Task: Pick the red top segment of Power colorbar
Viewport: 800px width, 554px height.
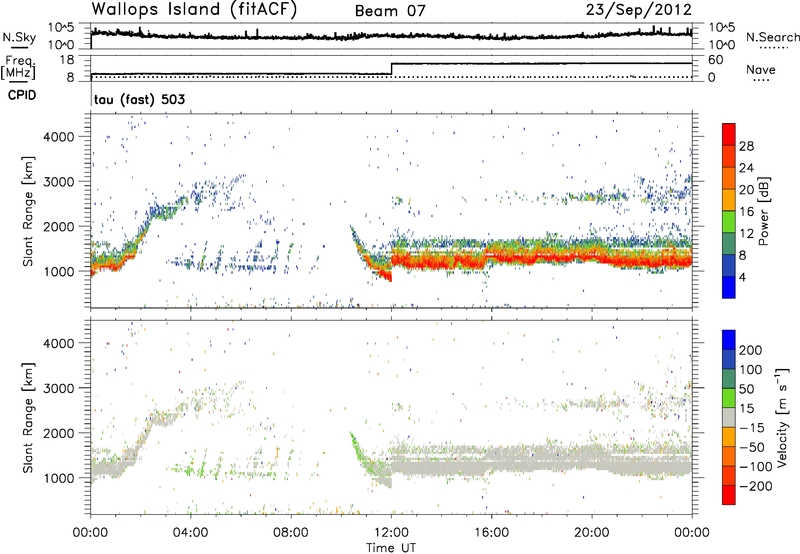Action: 729,135
